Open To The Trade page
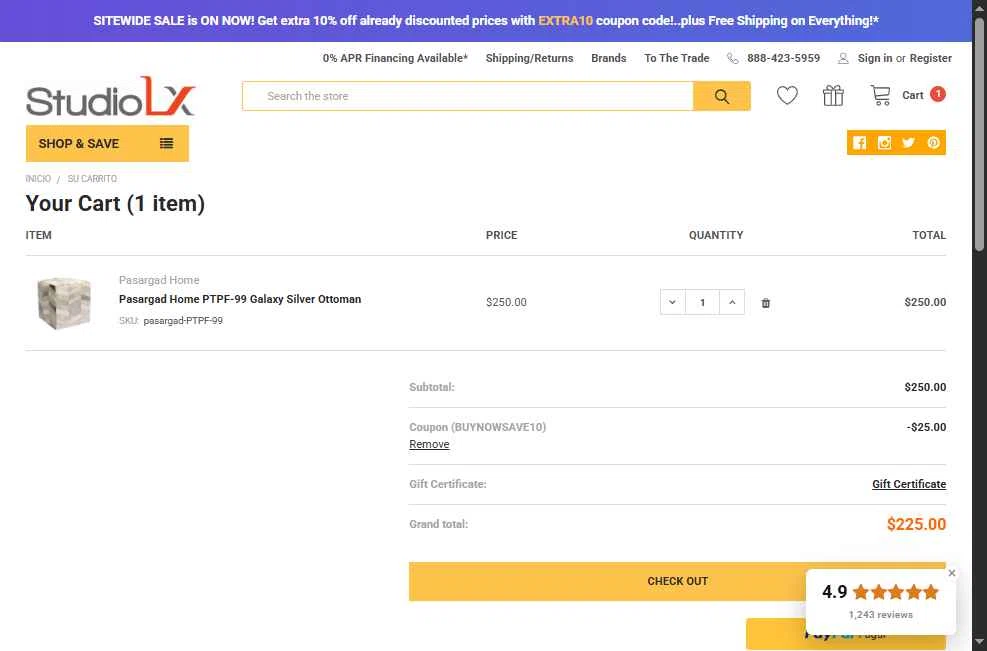Viewport: 987px width, 651px height. pyautogui.click(x=677, y=58)
